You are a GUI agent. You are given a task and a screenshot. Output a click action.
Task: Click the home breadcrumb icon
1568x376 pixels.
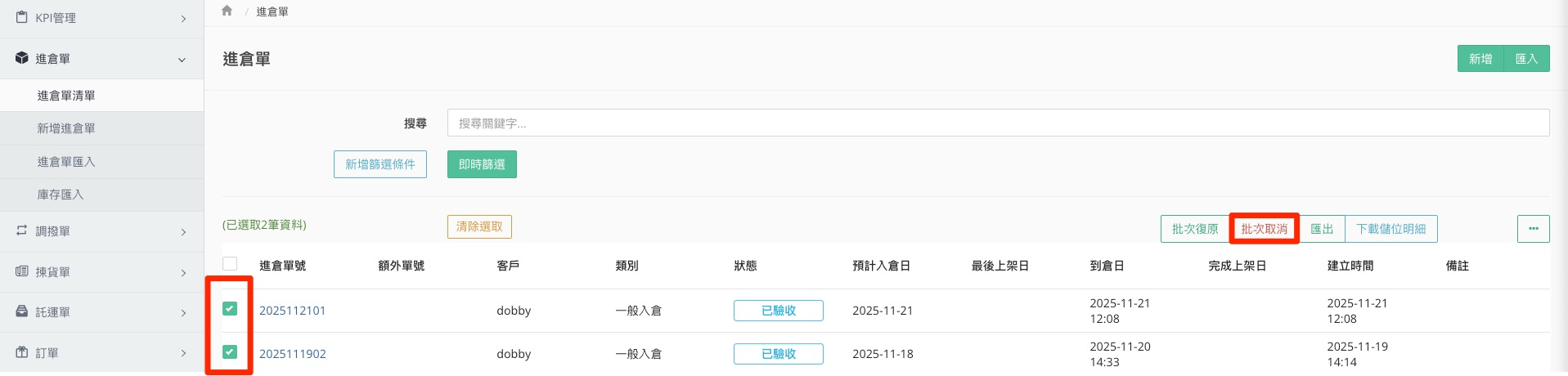(x=227, y=11)
